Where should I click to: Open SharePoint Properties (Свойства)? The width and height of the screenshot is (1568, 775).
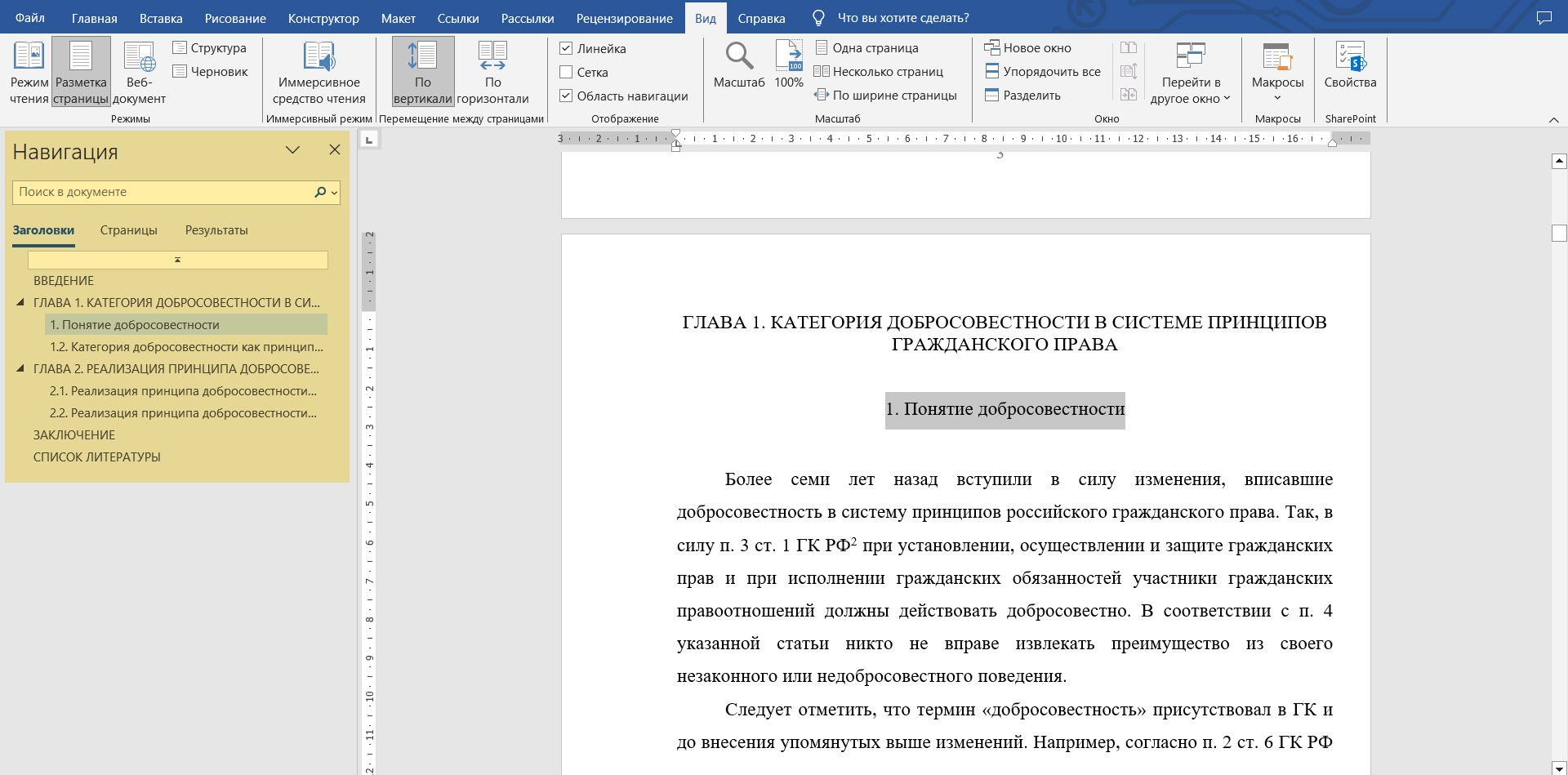coord(1350,65)
